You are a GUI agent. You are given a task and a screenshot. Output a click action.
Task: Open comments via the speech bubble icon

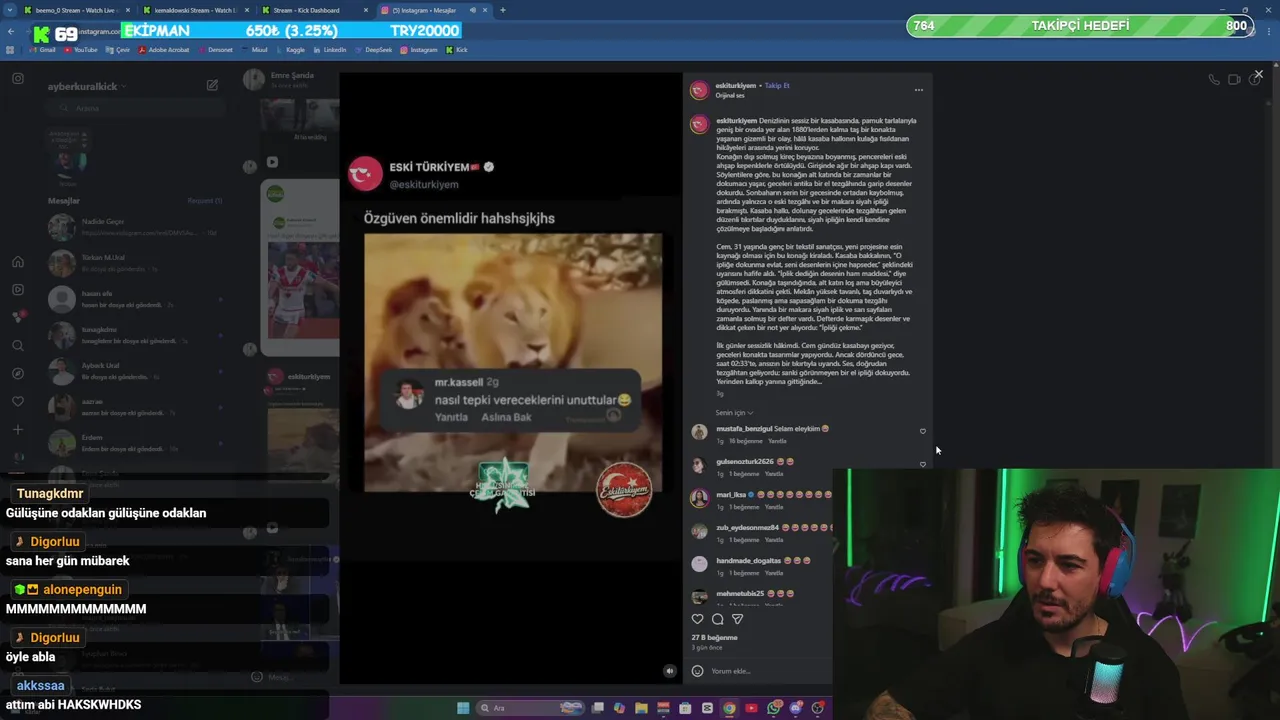click(x=717, y=619)
